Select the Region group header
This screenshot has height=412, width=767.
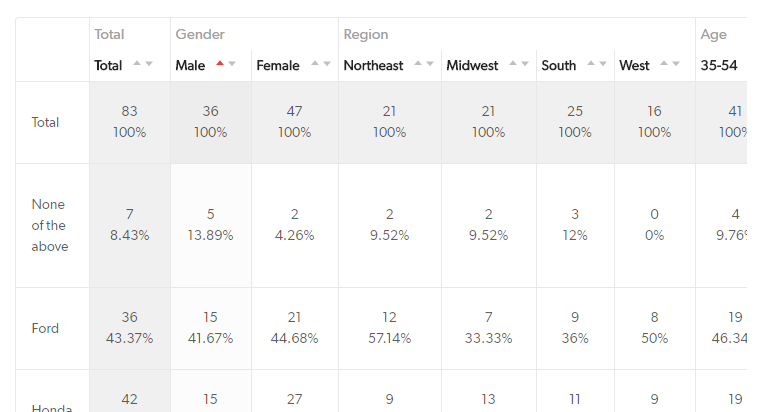(x=366, y=35)
